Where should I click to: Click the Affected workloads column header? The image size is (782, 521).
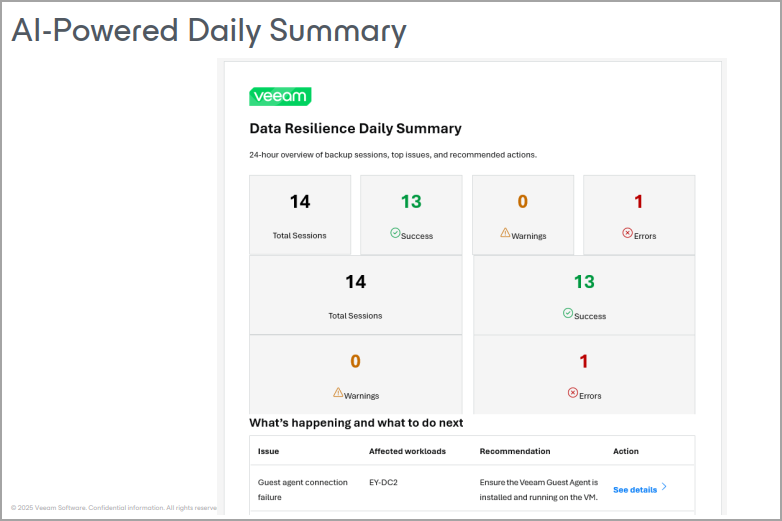point(407,451)
